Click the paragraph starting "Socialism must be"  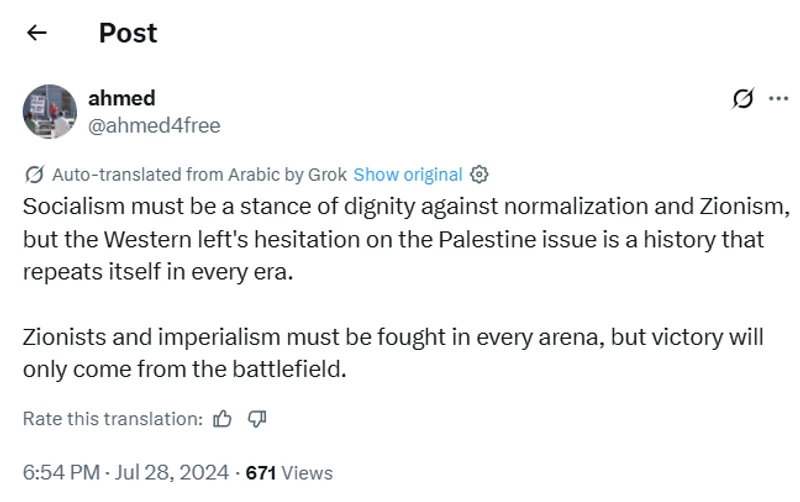click(400, 240)
